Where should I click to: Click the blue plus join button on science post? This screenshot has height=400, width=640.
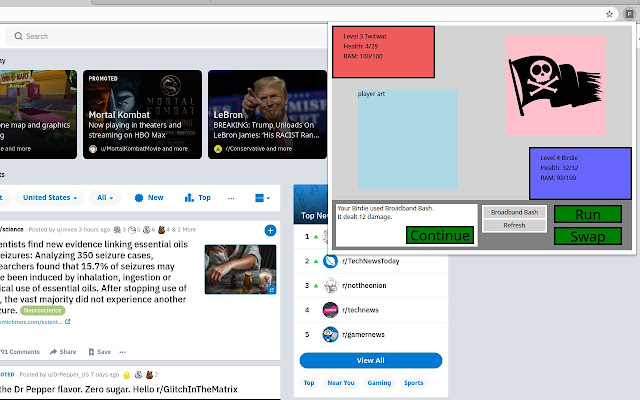pos(270,230)
